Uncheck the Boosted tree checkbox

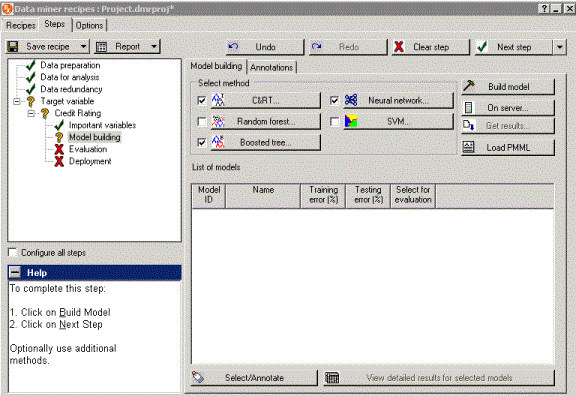[202, 142]
